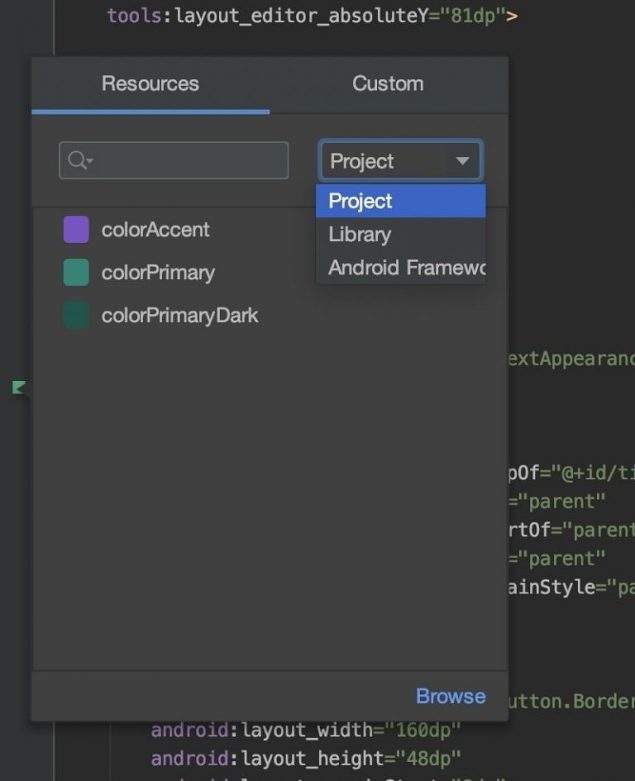The width and height of the screenshot is (635, 781).
Task: Select Library from the dropdown list
Action: click(x=400, y=234)
